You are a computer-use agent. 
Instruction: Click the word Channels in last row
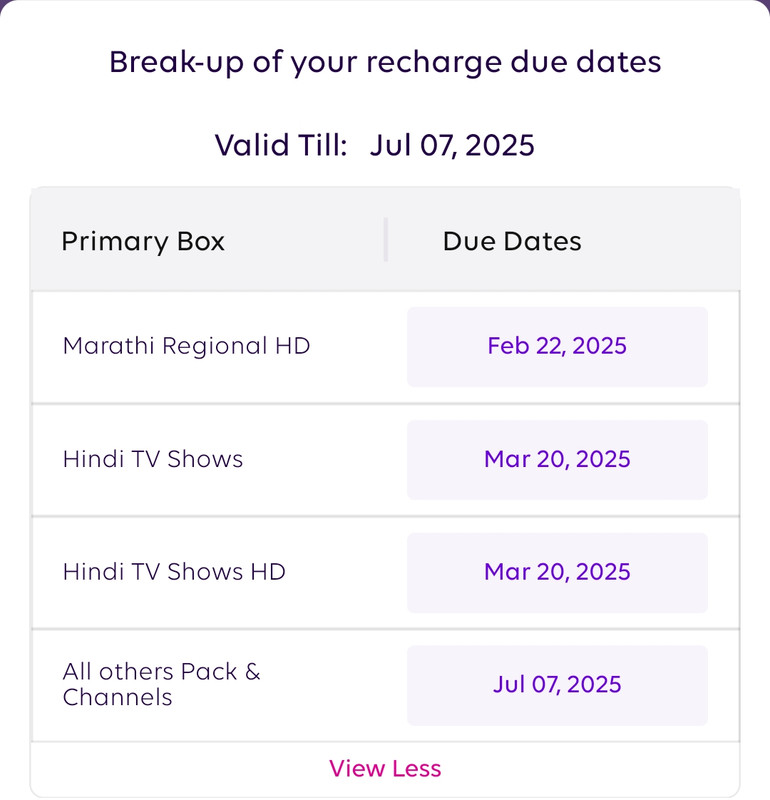[117, 697]
